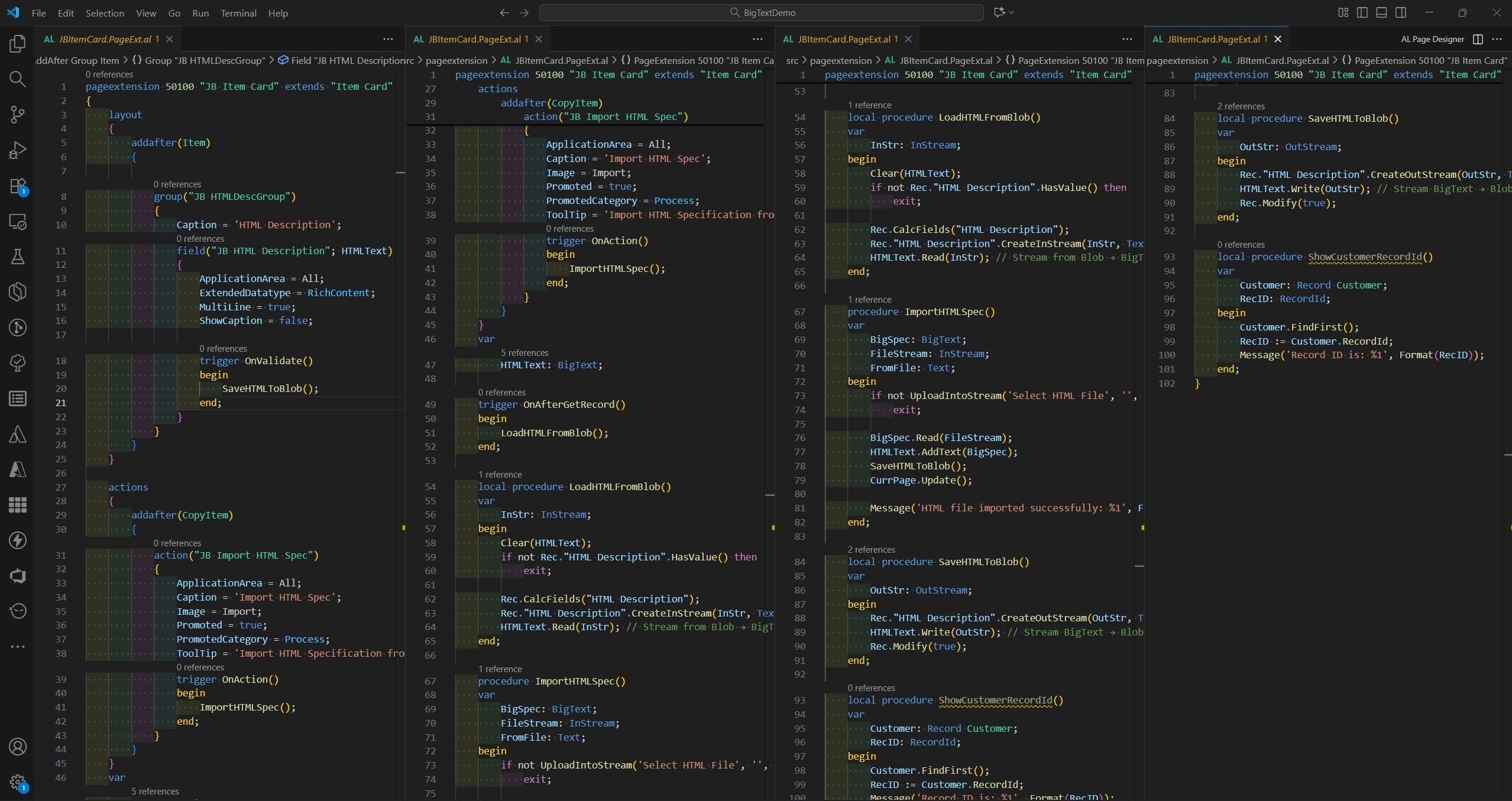Click the Group "JB HTMLDescGroup" breadcrumb
The image size is (1512, 801).
[x=204, y=60]
